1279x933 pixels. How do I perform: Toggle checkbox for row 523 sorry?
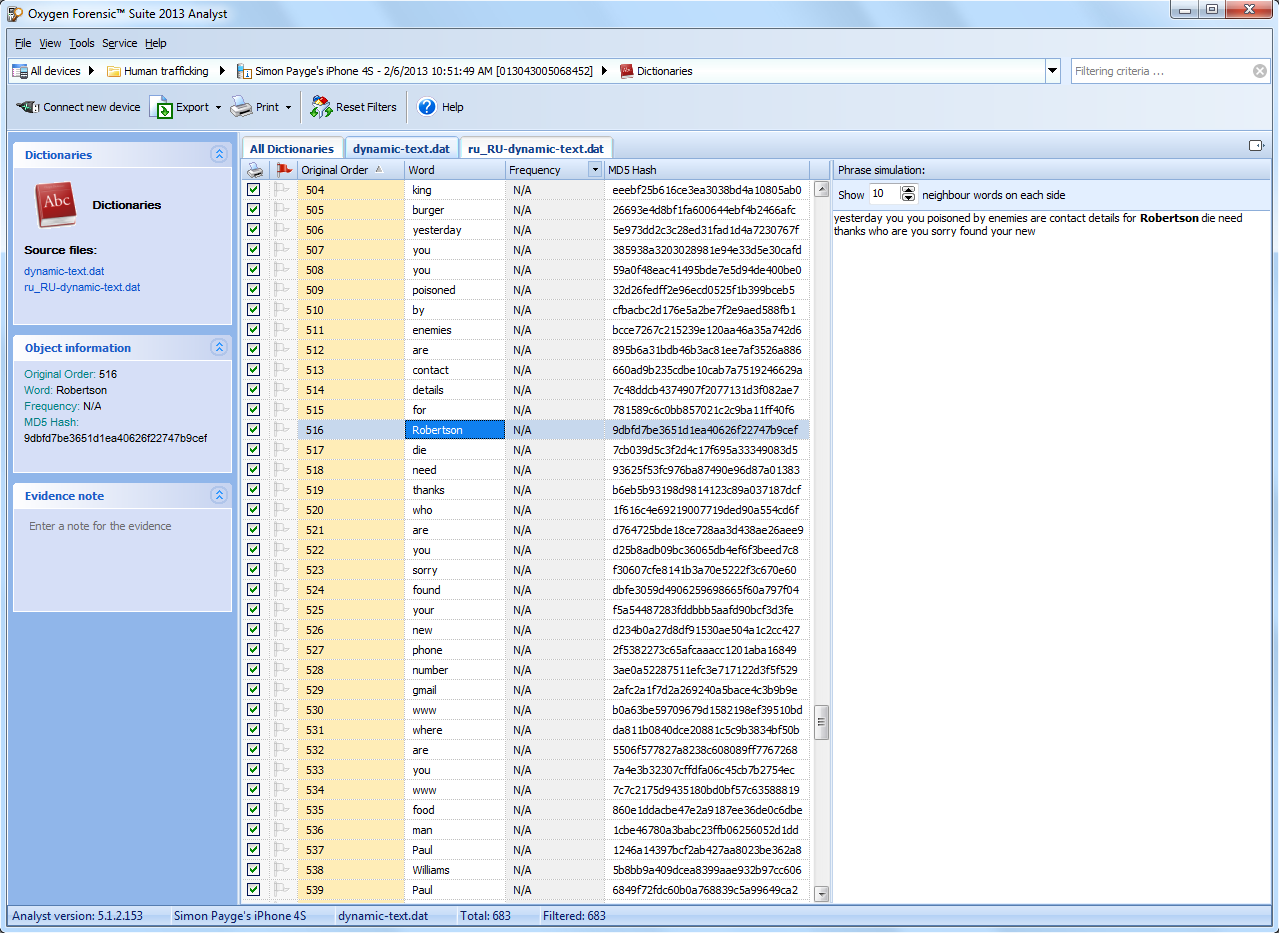(x=254, y=570)
